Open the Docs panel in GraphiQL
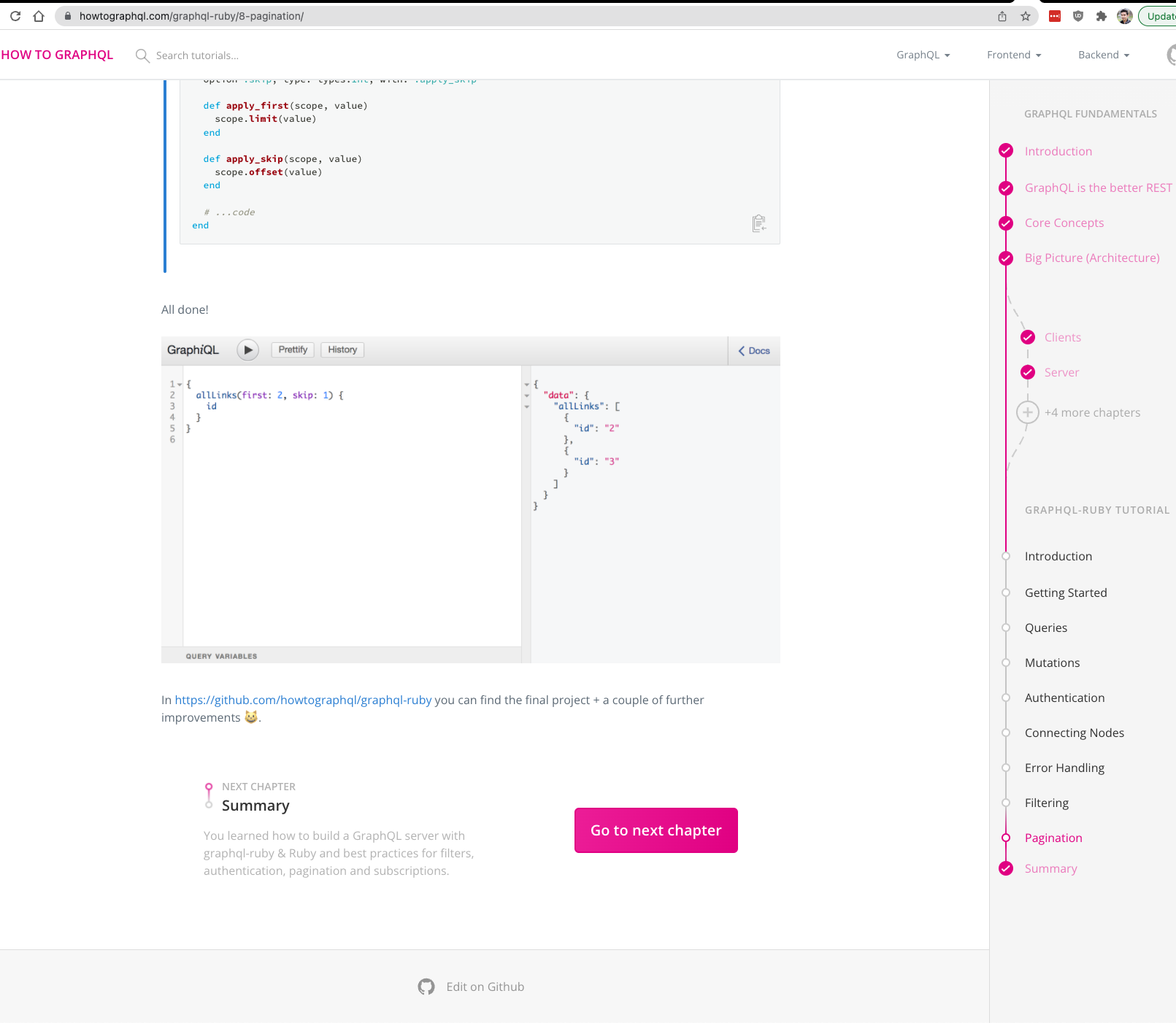 [754, 351]
